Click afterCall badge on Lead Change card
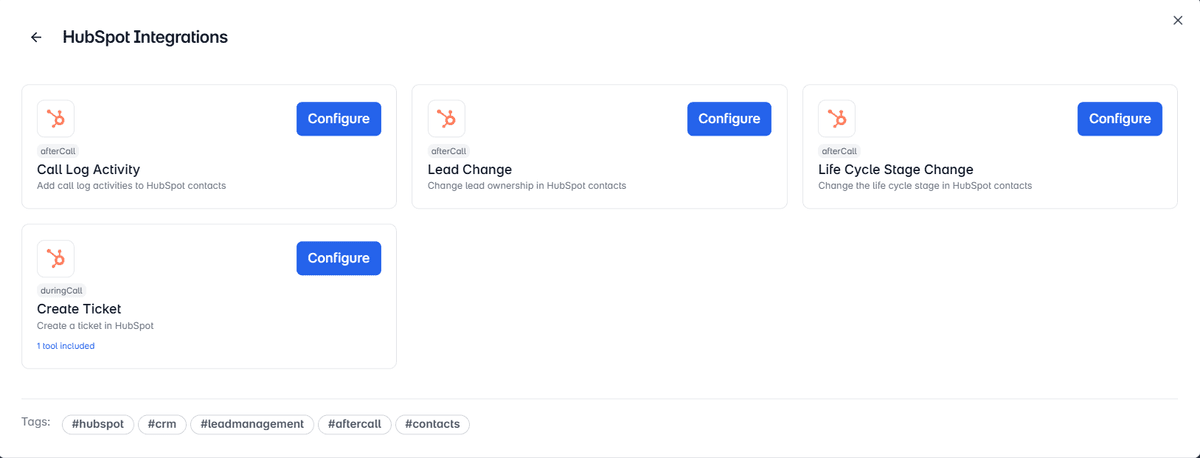Image resolution: width=1200 pixels, height=458 pixels. pos(449,151)
